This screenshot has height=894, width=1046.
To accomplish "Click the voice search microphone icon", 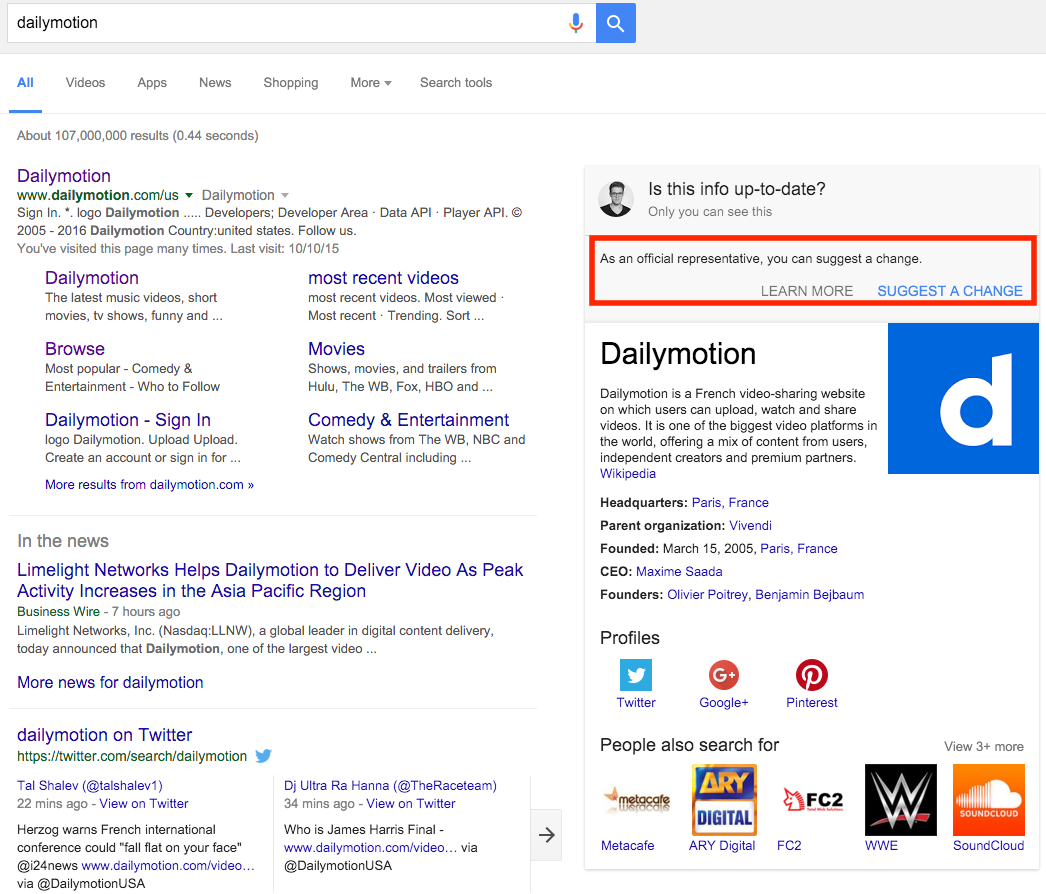I will pos(576,23).
